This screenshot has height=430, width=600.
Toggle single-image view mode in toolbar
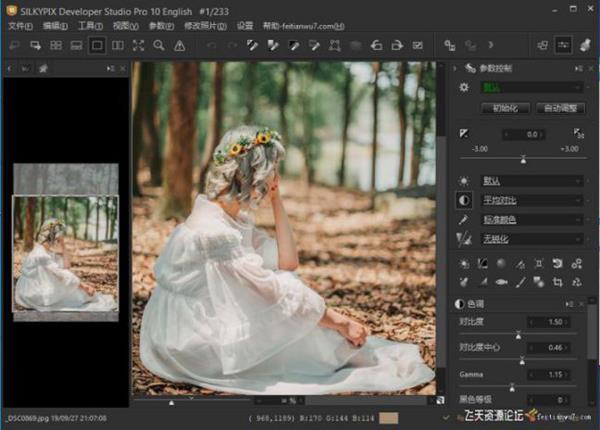pos(97,45)
